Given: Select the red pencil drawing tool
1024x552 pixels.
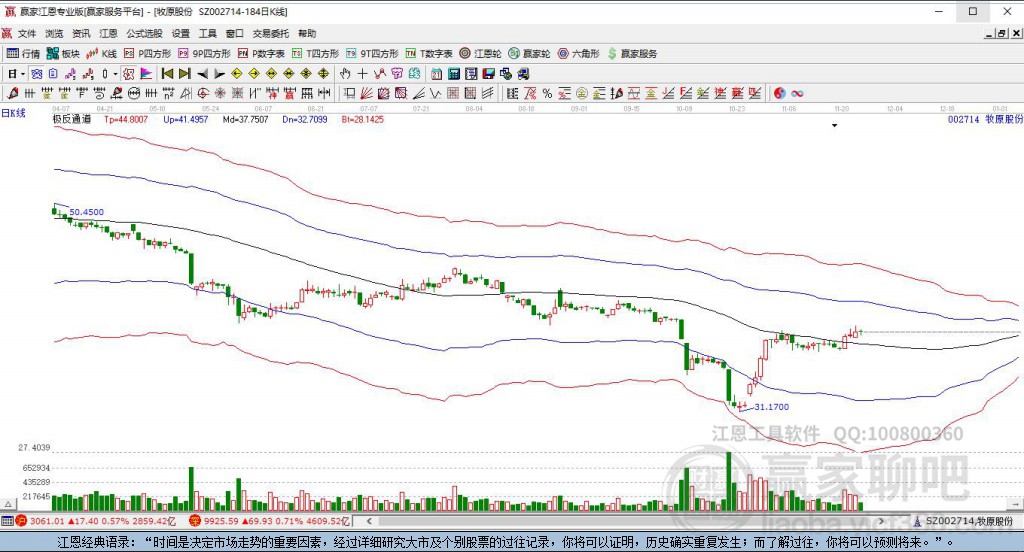Looking at the screenshot, I should tap(12, 93).
